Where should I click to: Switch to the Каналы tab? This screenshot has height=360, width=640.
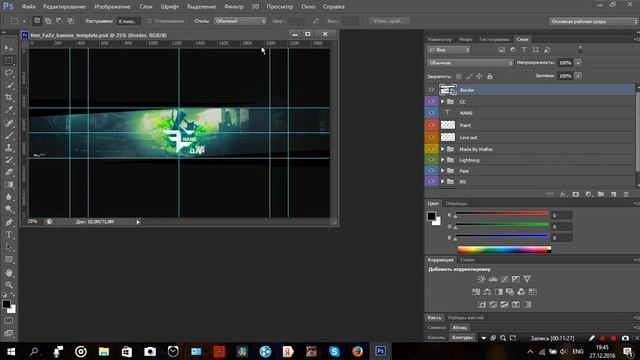click(x=436, y=338)
